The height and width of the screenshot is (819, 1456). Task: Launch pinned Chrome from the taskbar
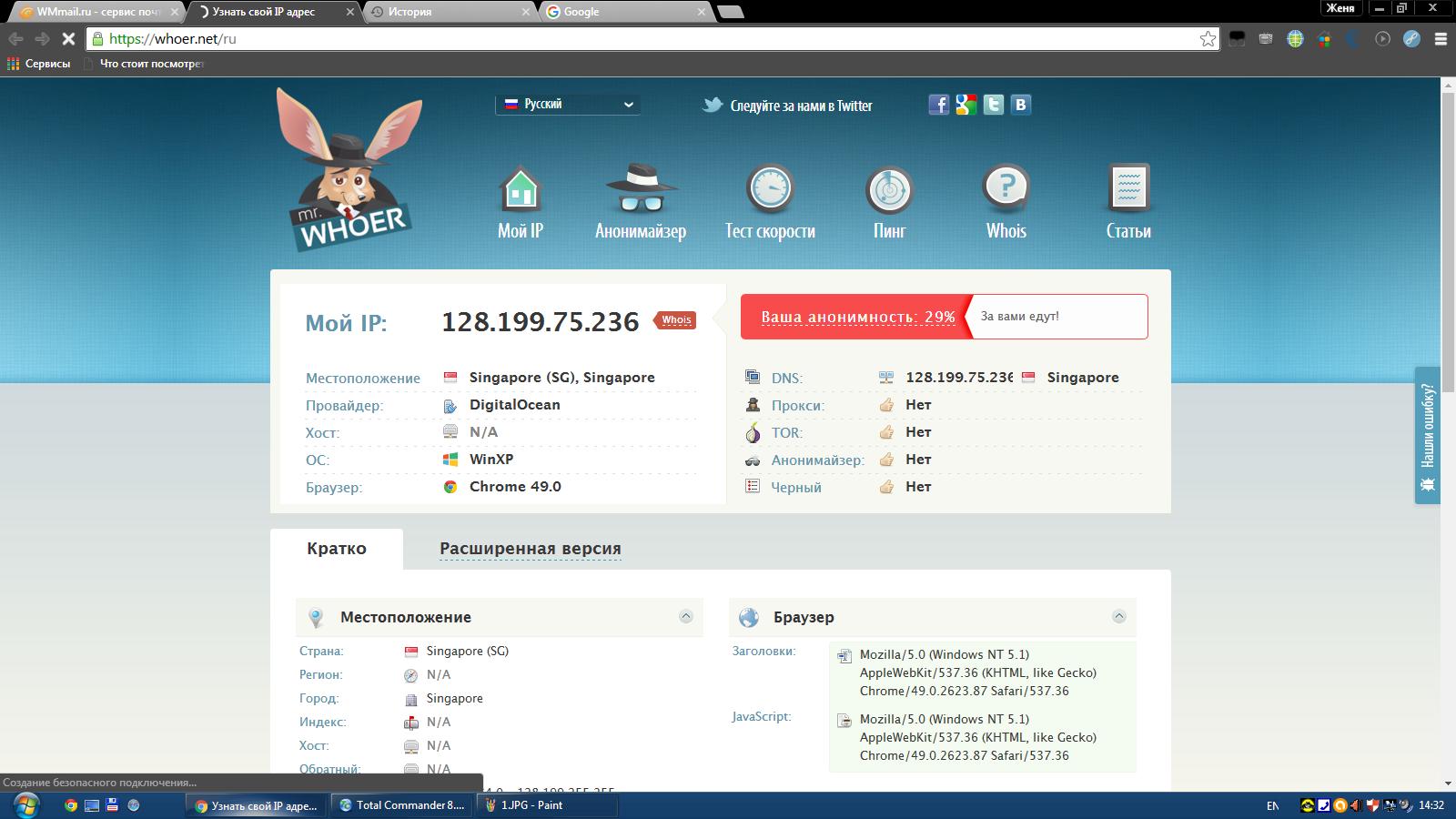(x=71, y=805)
